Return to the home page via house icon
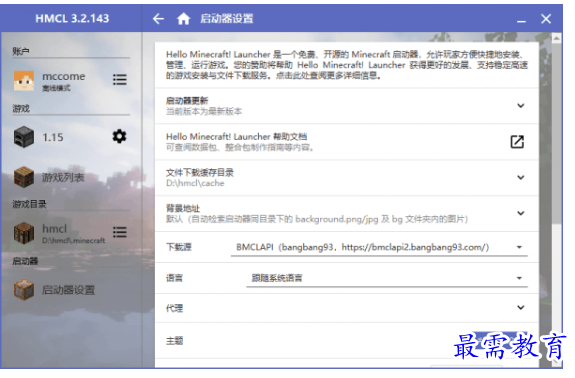The image size is (575, 378). pos(183,18)
